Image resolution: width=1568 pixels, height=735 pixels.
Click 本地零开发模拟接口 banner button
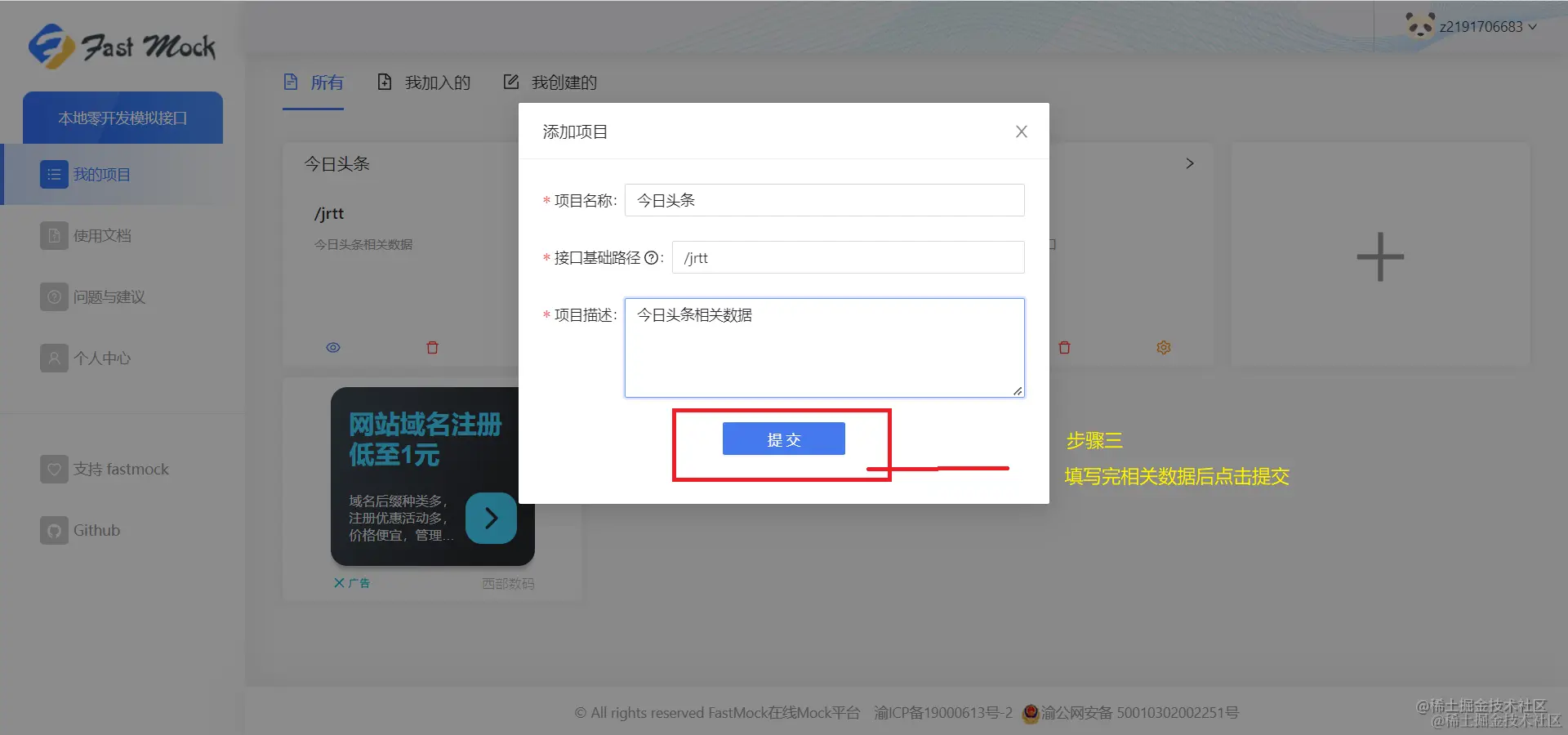click(x=122, y=118)
